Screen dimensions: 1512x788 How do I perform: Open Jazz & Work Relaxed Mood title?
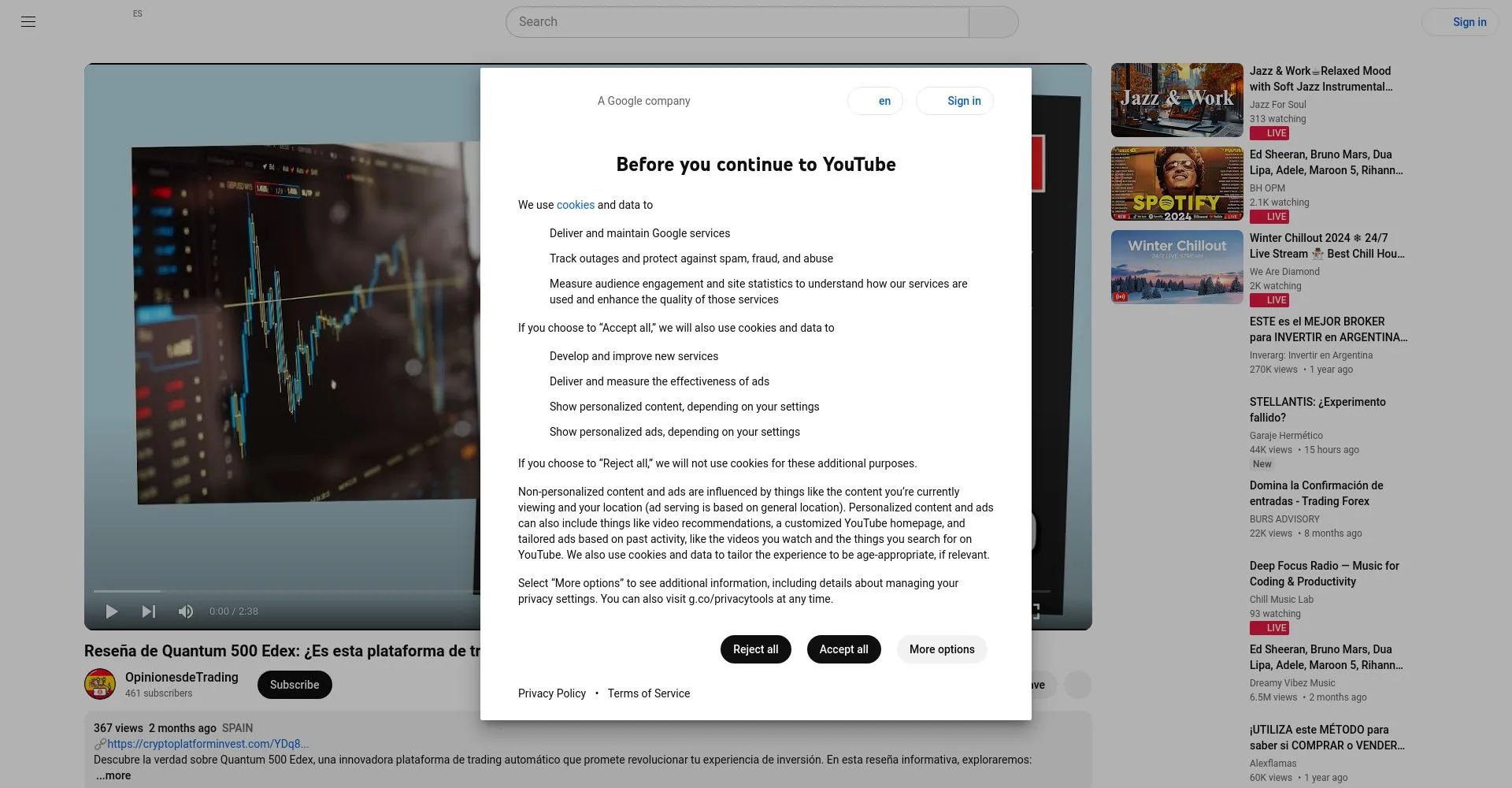pyautogui.click(x=1321, y=79)
